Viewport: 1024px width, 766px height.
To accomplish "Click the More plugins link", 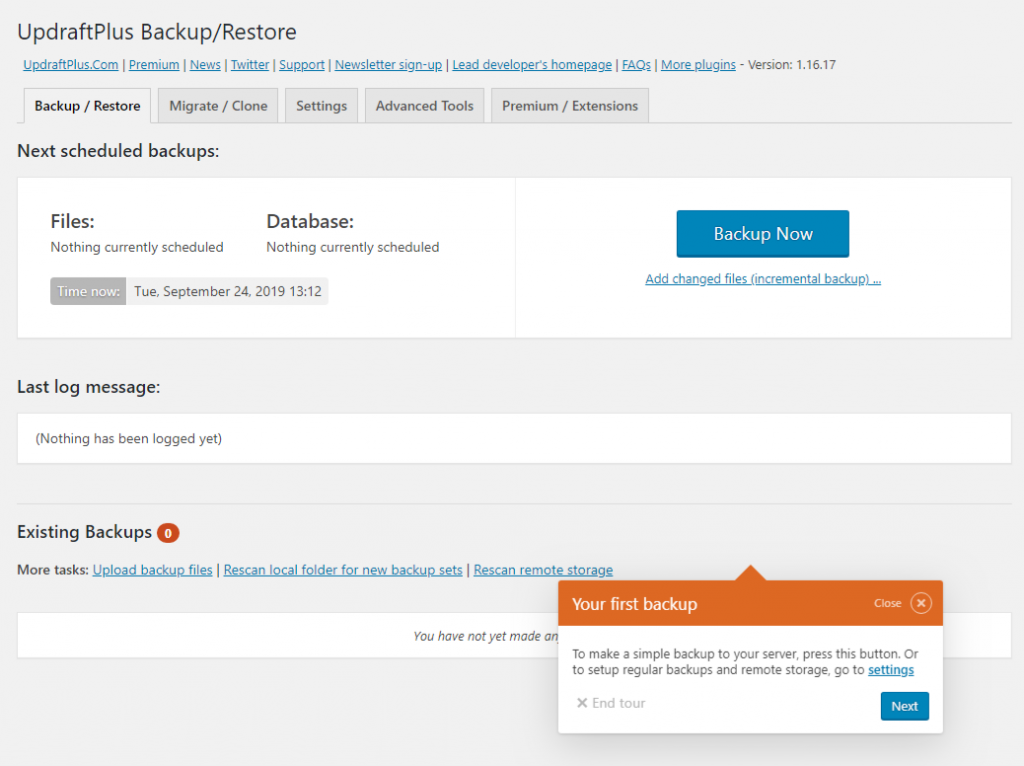I will [x=698, y=65].
